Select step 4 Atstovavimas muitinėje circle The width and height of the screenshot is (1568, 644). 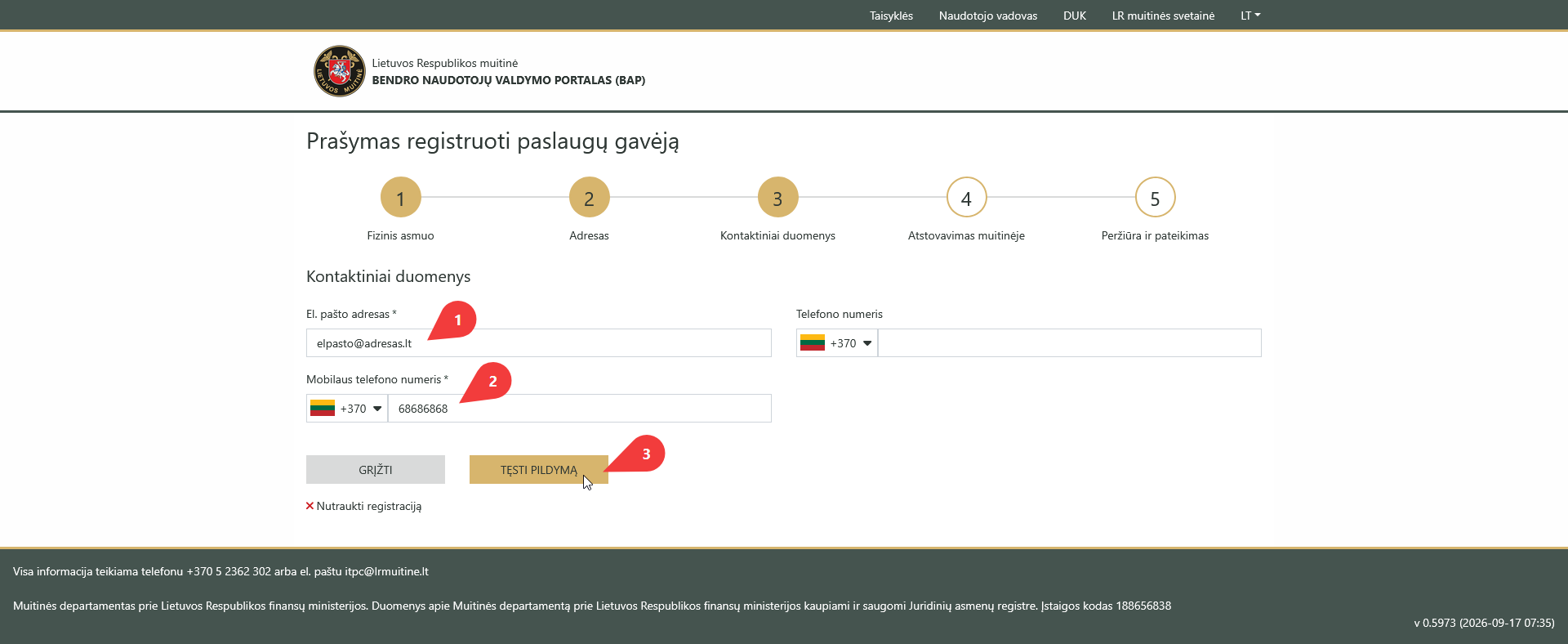pyautogui.click(x=966, y=198)
